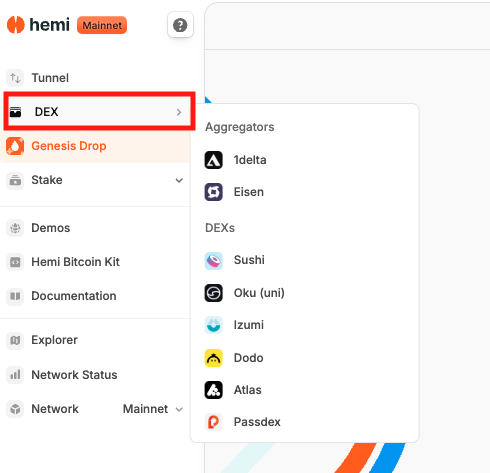The image size is (490, 473).
Task: Select the Izumi DEX icon
Action: click(213, 325)
